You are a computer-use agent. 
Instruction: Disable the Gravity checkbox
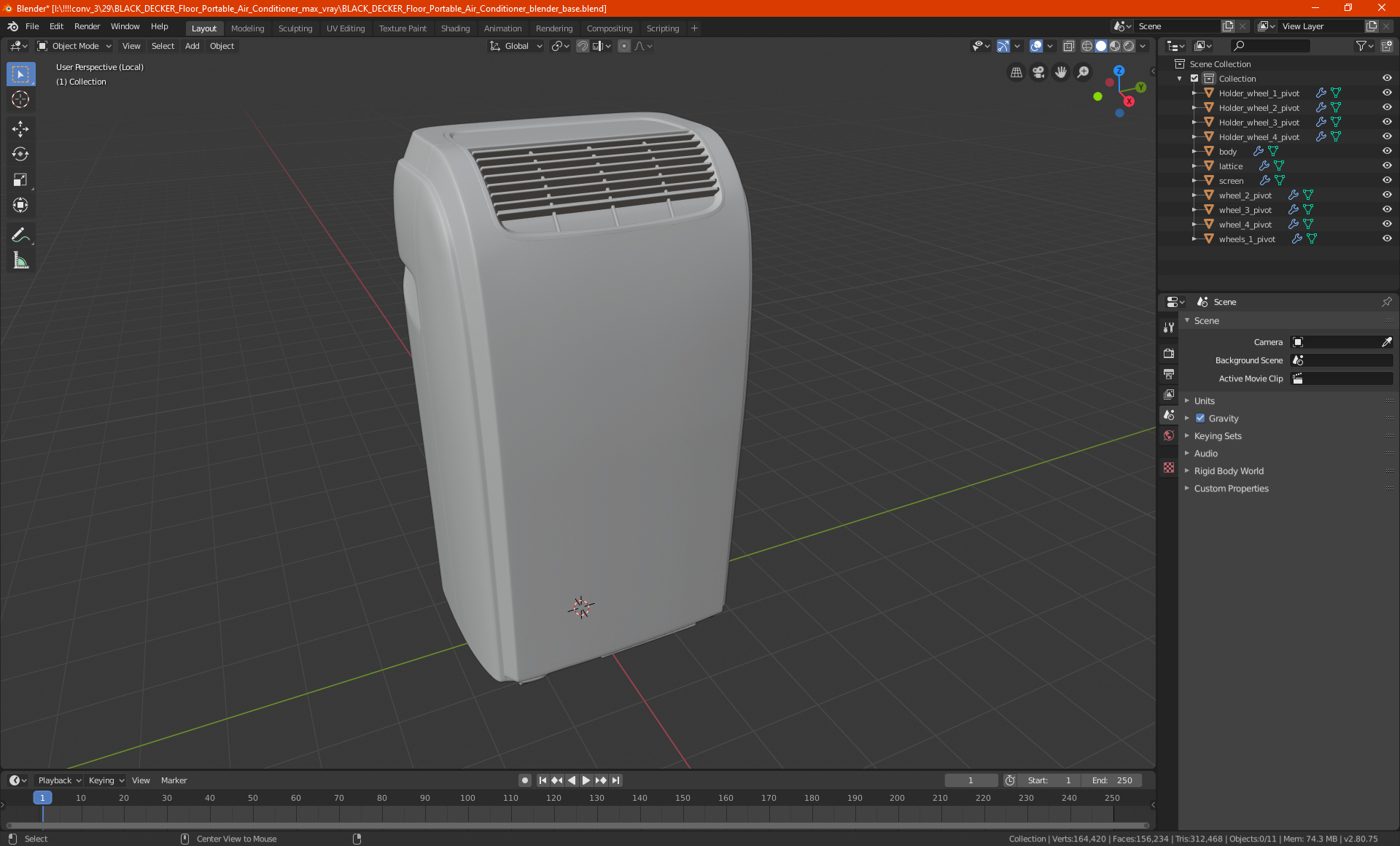[1200, 418]
